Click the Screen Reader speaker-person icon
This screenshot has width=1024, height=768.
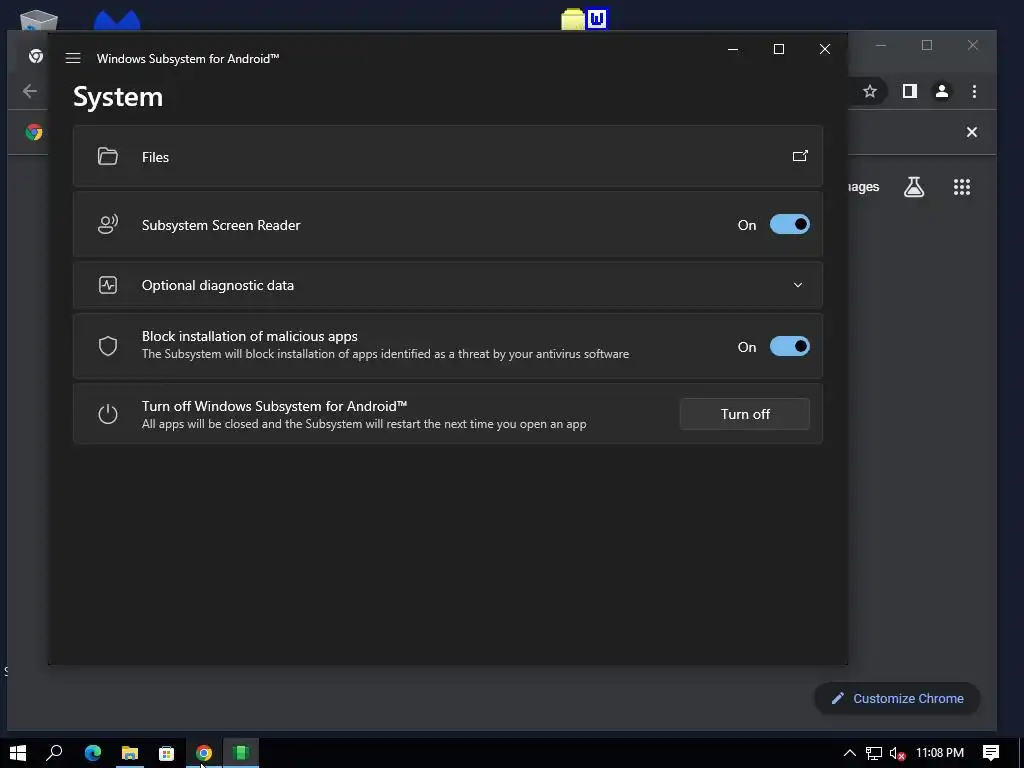tap(108, 225)
